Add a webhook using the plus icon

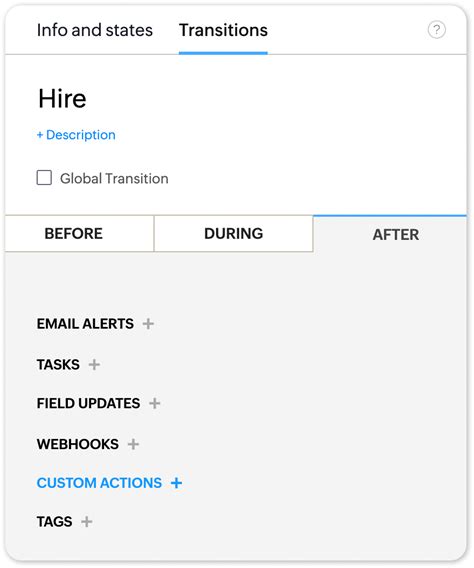tap(133, 444)
